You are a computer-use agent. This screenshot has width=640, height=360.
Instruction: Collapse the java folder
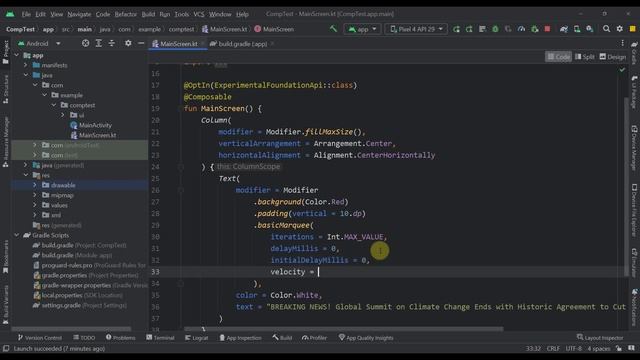coord(26,75)
